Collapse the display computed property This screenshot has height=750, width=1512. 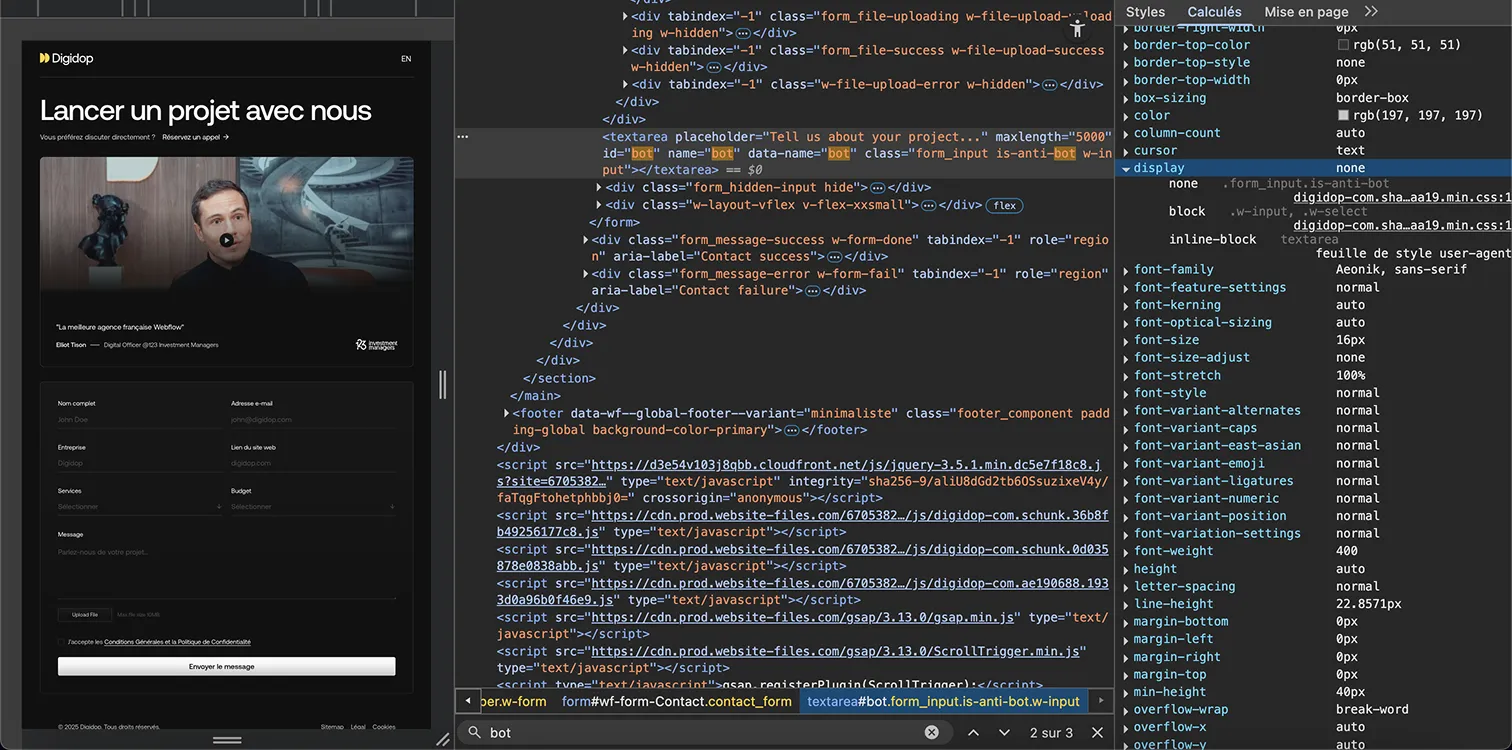1126,168
